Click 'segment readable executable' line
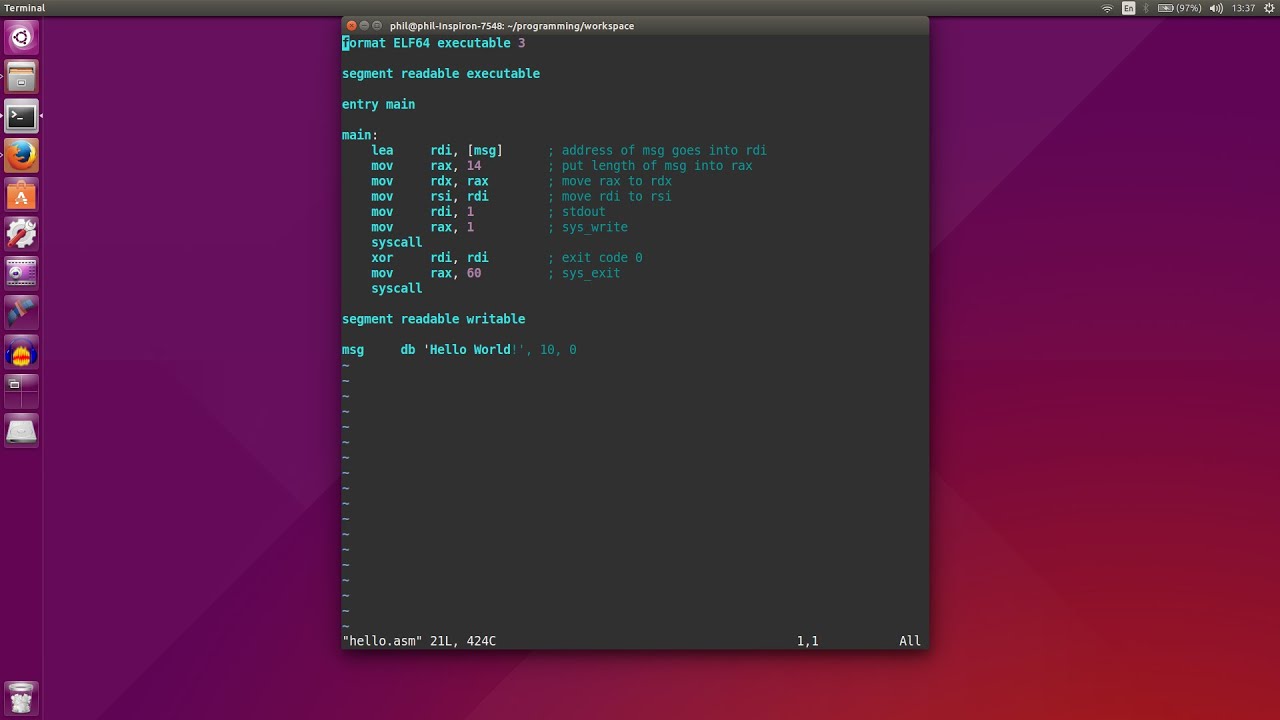Screen dimensions: 1280x720 (x=441, y=74)
